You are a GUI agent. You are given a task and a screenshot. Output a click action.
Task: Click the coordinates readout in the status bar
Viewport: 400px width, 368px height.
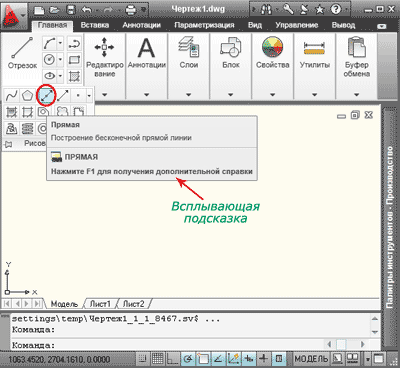click(59, 359)
